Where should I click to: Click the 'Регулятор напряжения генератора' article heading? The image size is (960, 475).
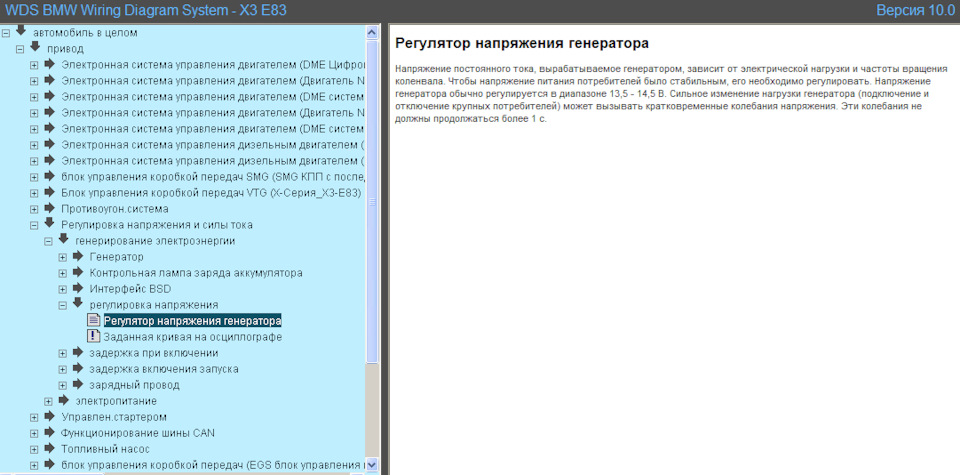[522, 43]
